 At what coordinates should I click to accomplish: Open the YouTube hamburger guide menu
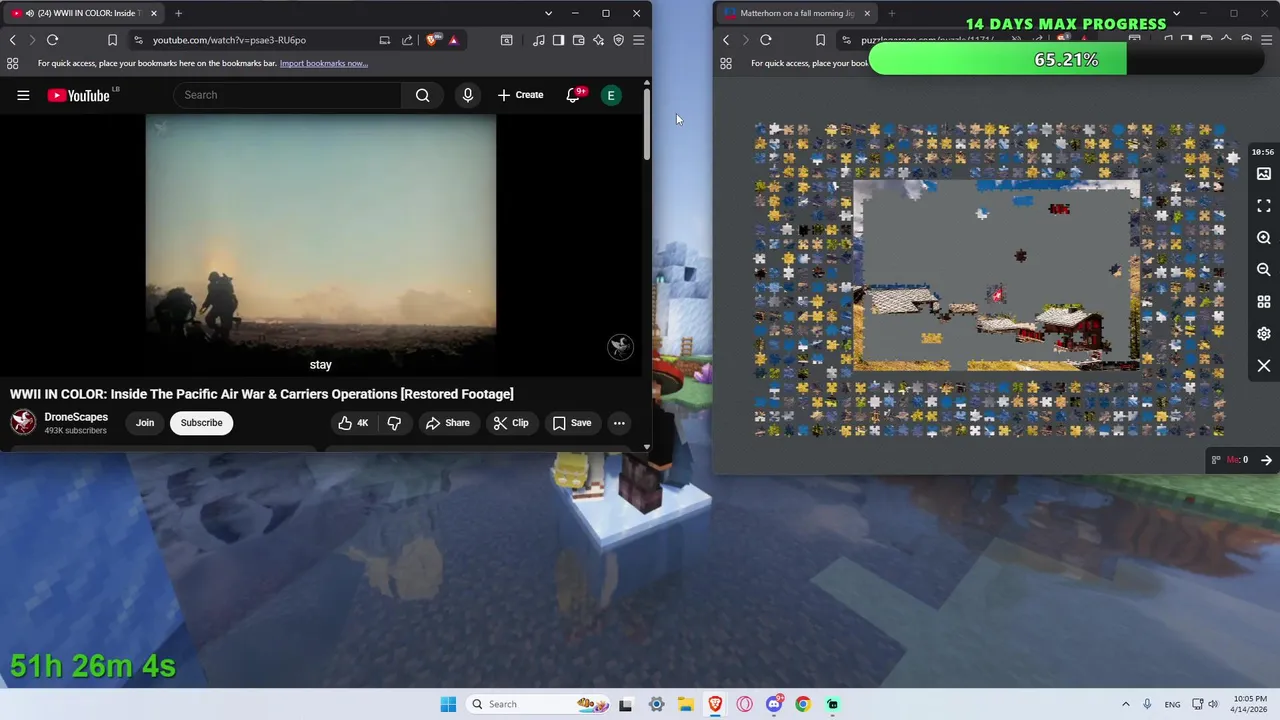(23, 95)
